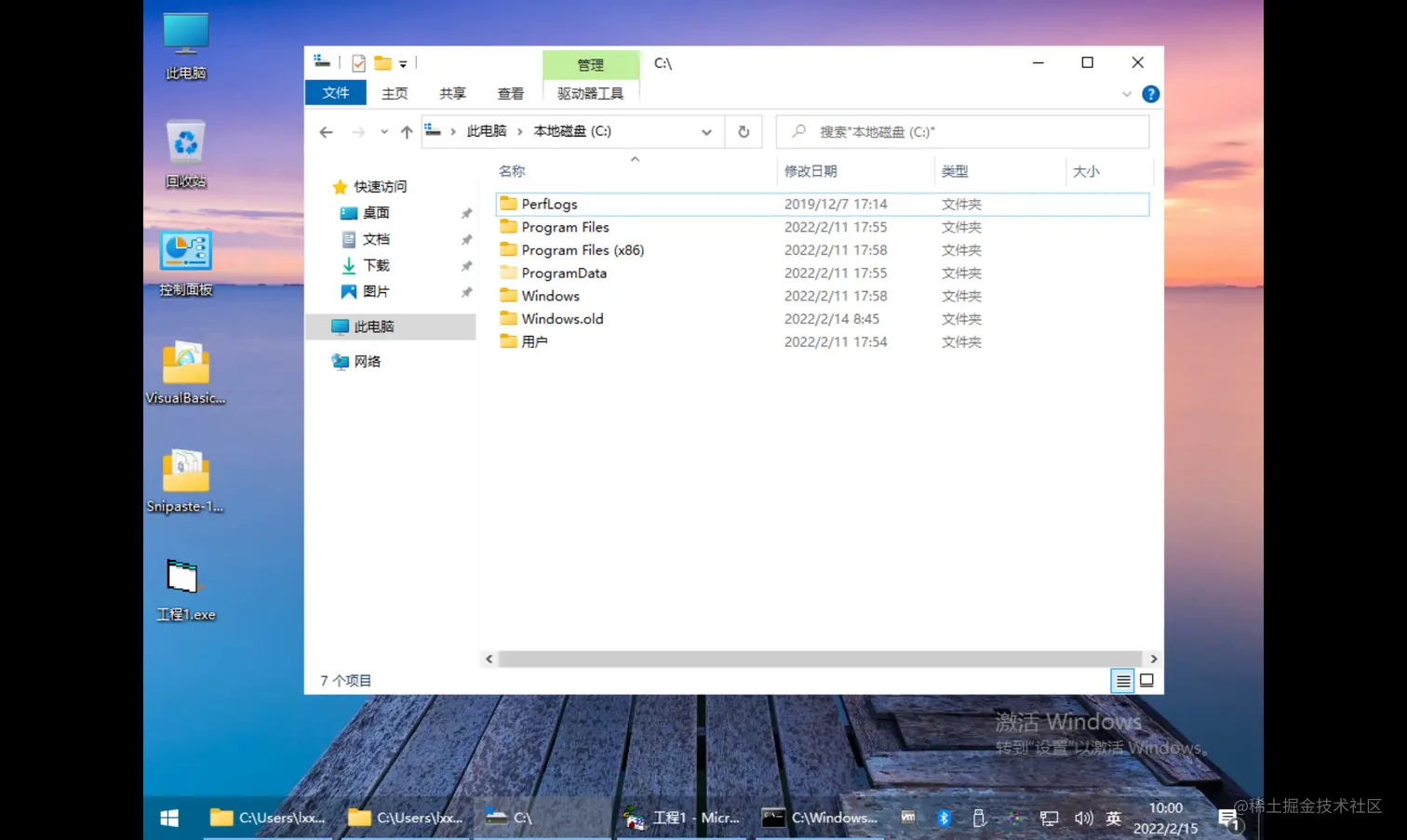The height and width of the screenshot is (840, 1407).
Task: Open the quick access toolbar customize dropdown
Action: pos(403,64)
